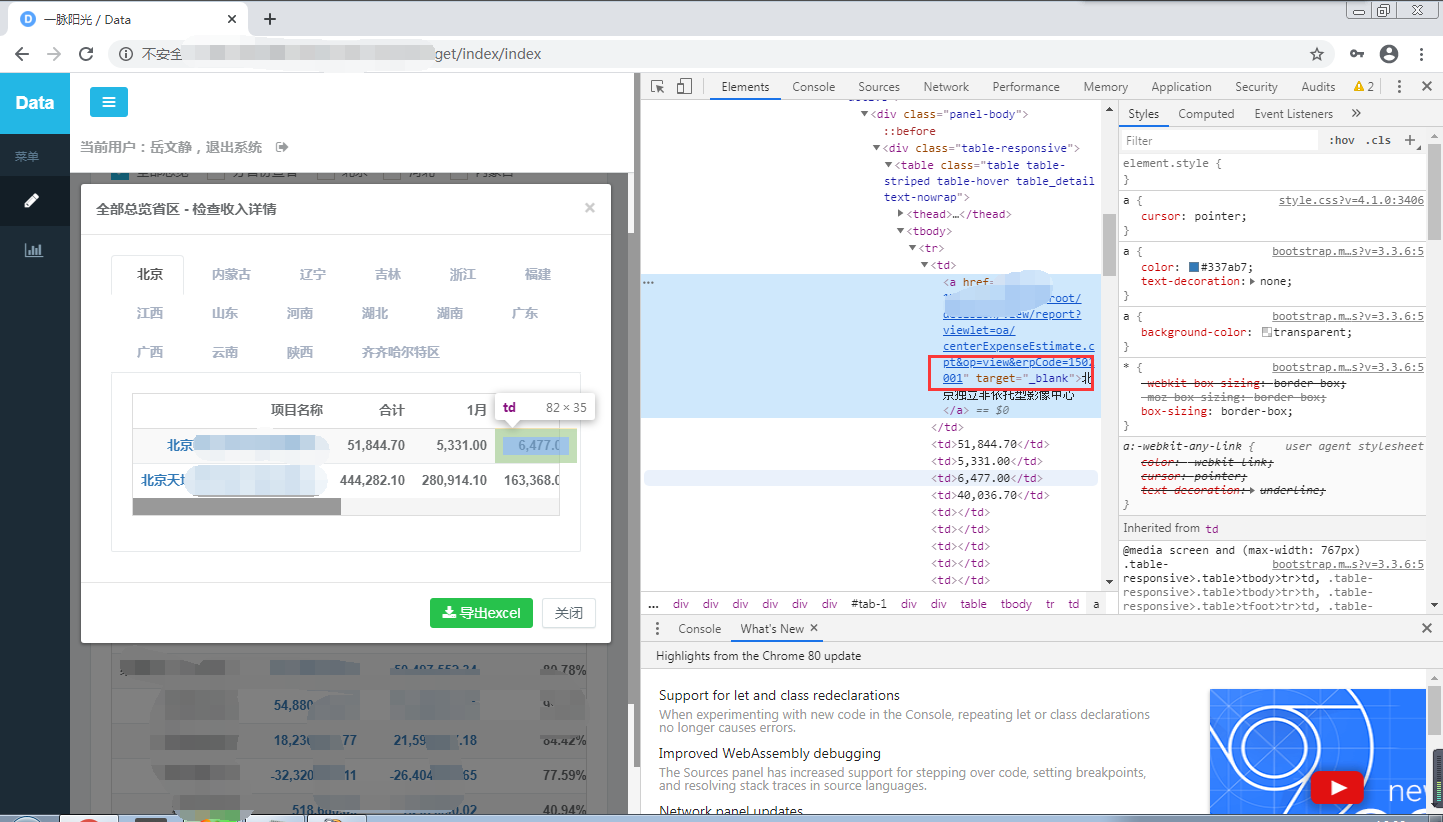Click the ellipsis beside the highlighted DOM node
1443x822 pixels.
[648, 282]
